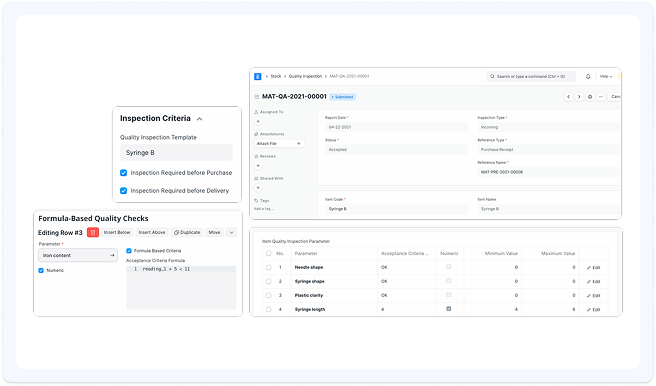Viewport: 656px width, 386px height.
Task: Click the Acceptance Criteria column header
Action: tap(405, 253)
